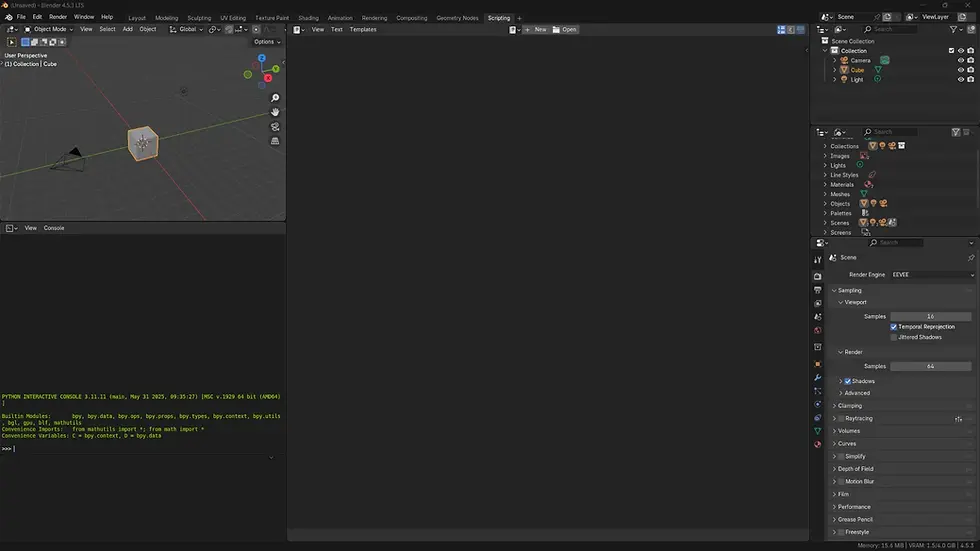
Task: Open the Output properties printer tab icon
Action: click(x=818, y=290)
